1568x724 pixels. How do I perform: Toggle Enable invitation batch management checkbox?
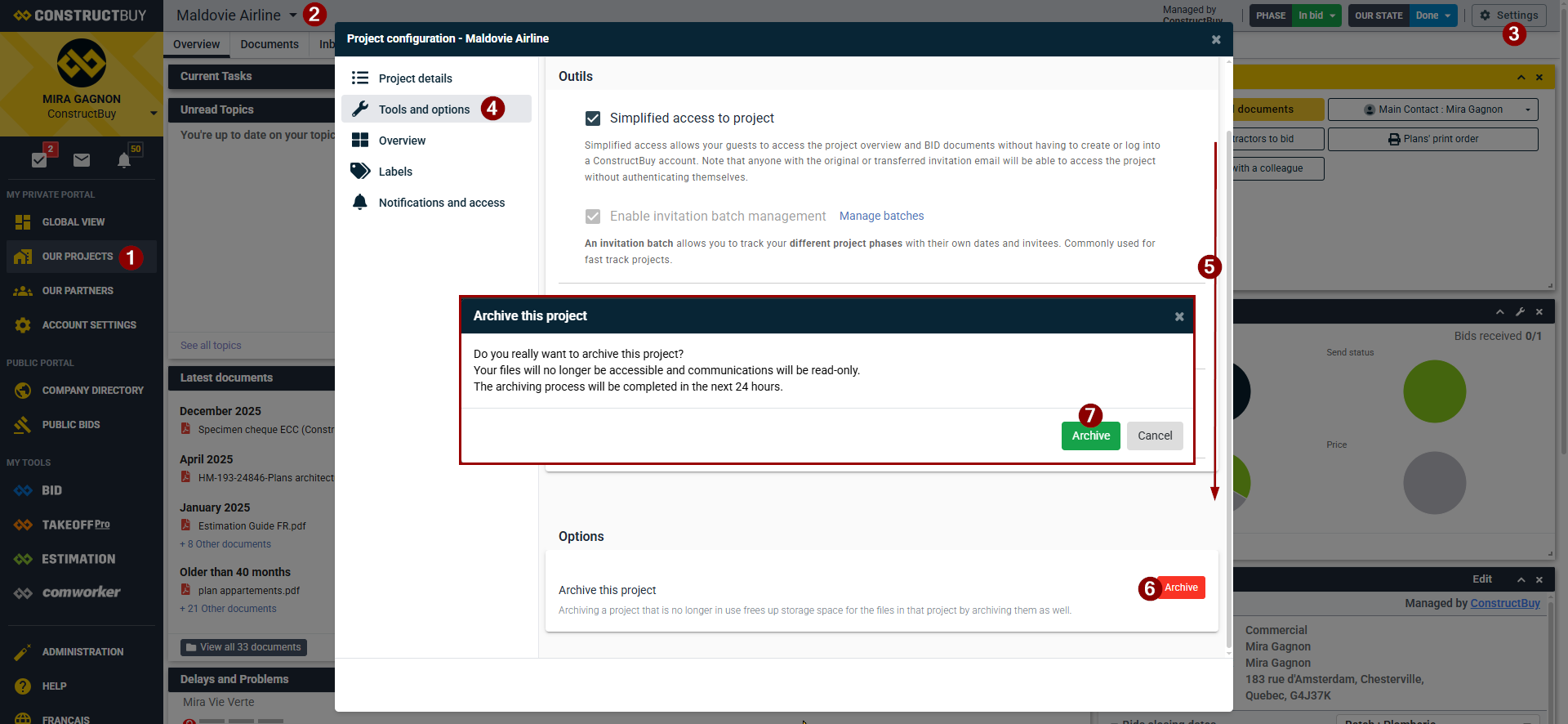coord(593,217)
